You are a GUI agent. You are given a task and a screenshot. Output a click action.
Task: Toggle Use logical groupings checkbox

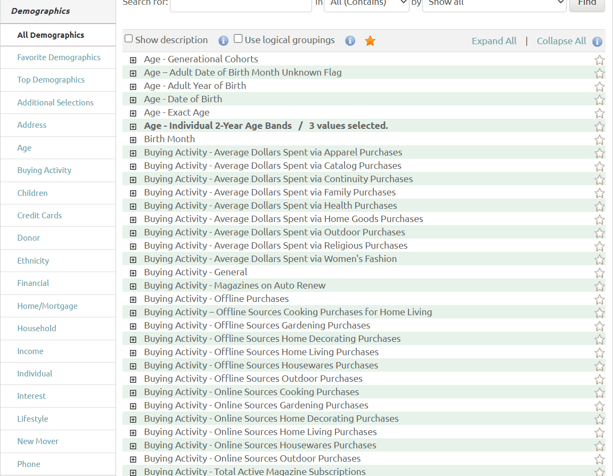click(238, 39)
